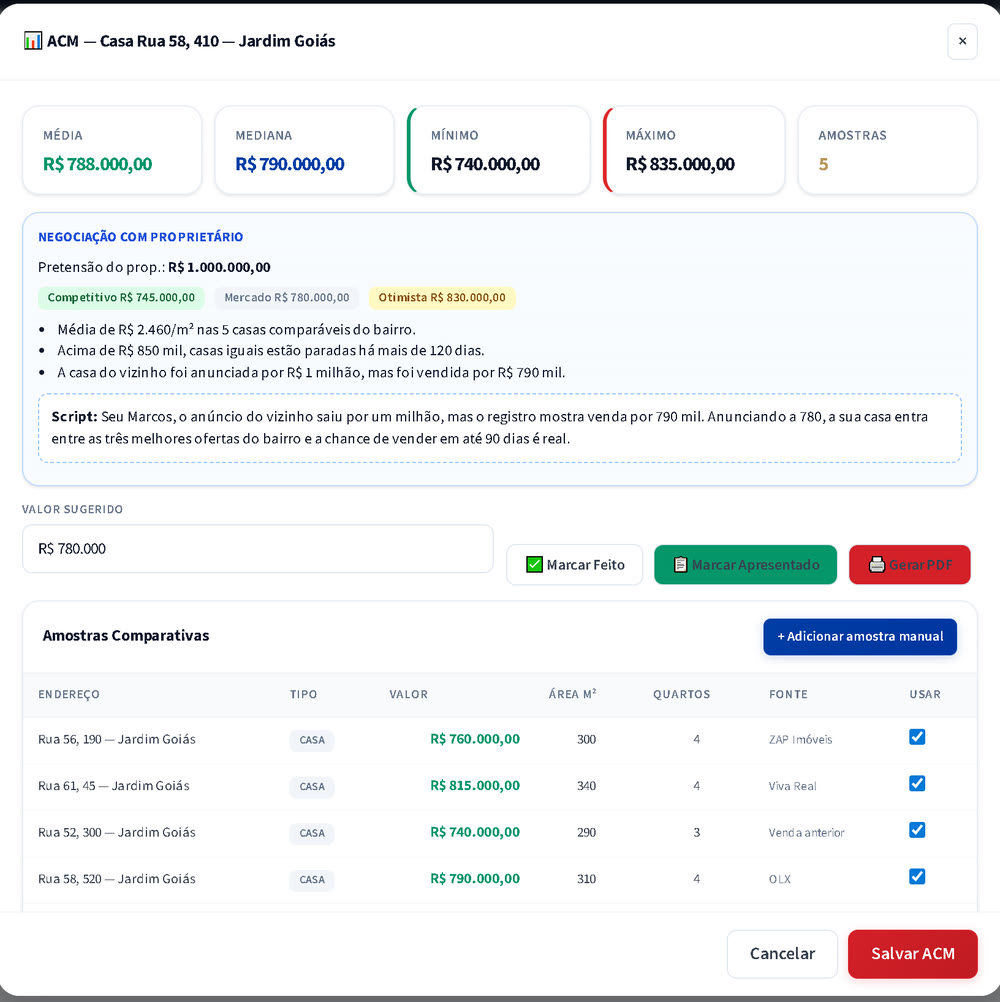Click the clipboard icon in Marcar Apresentado
This screenshot has width=1000, height=1002.
pos(681,564)
